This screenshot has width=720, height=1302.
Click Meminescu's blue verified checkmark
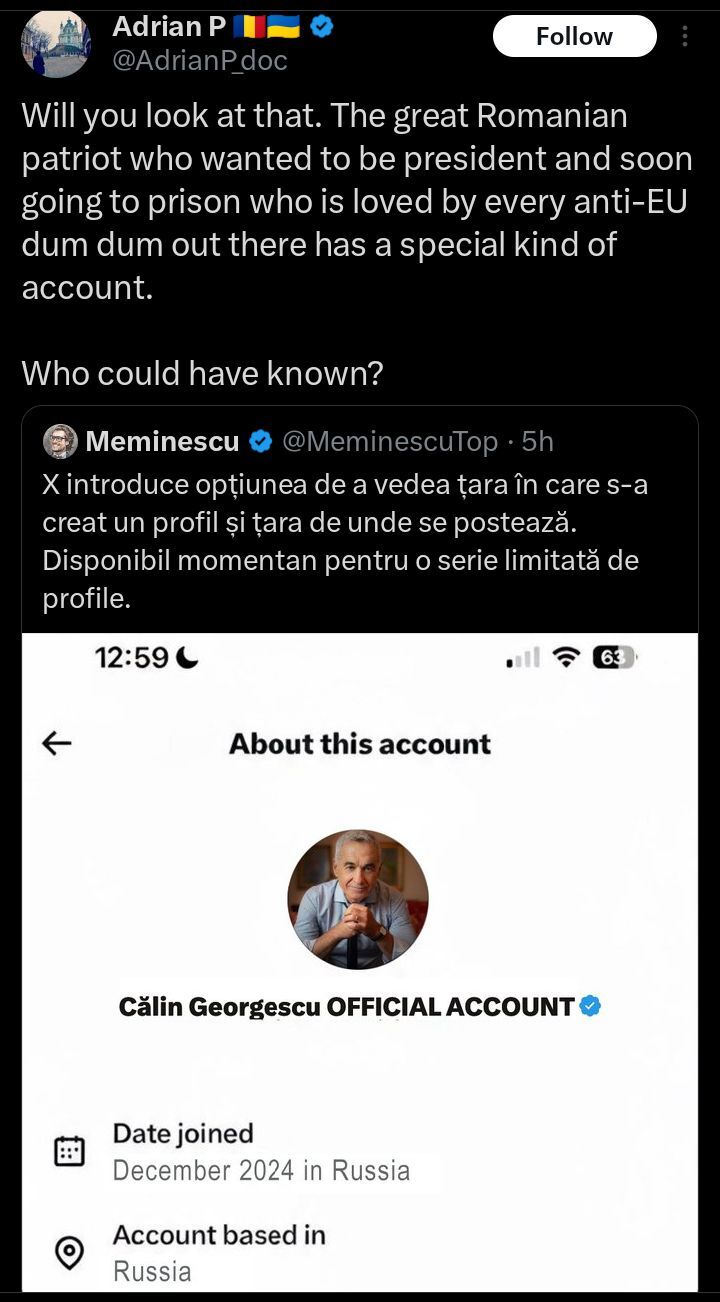click(x=261, y=441)
